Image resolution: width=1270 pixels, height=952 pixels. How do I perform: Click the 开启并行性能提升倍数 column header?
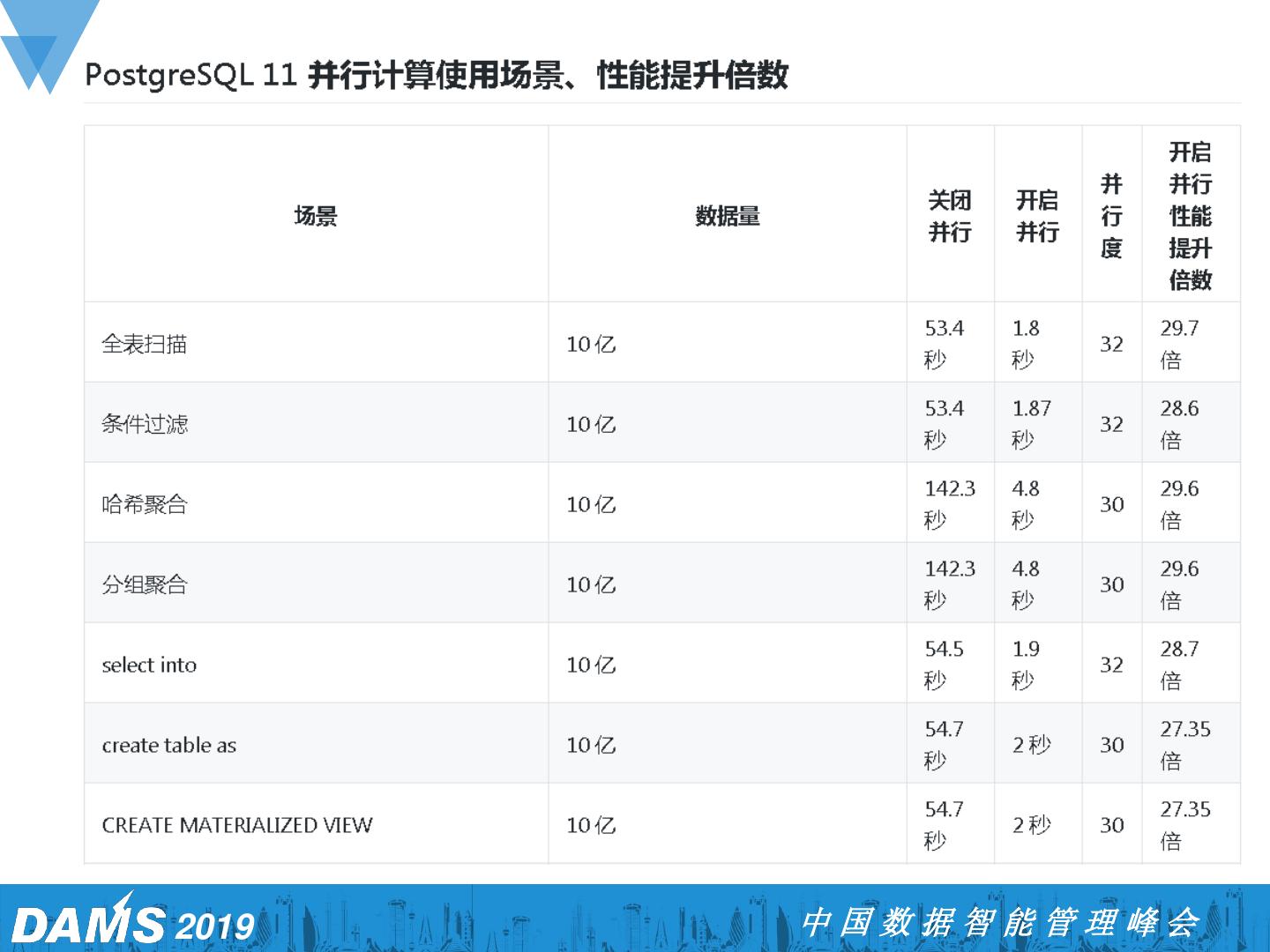click(1191, 216)
